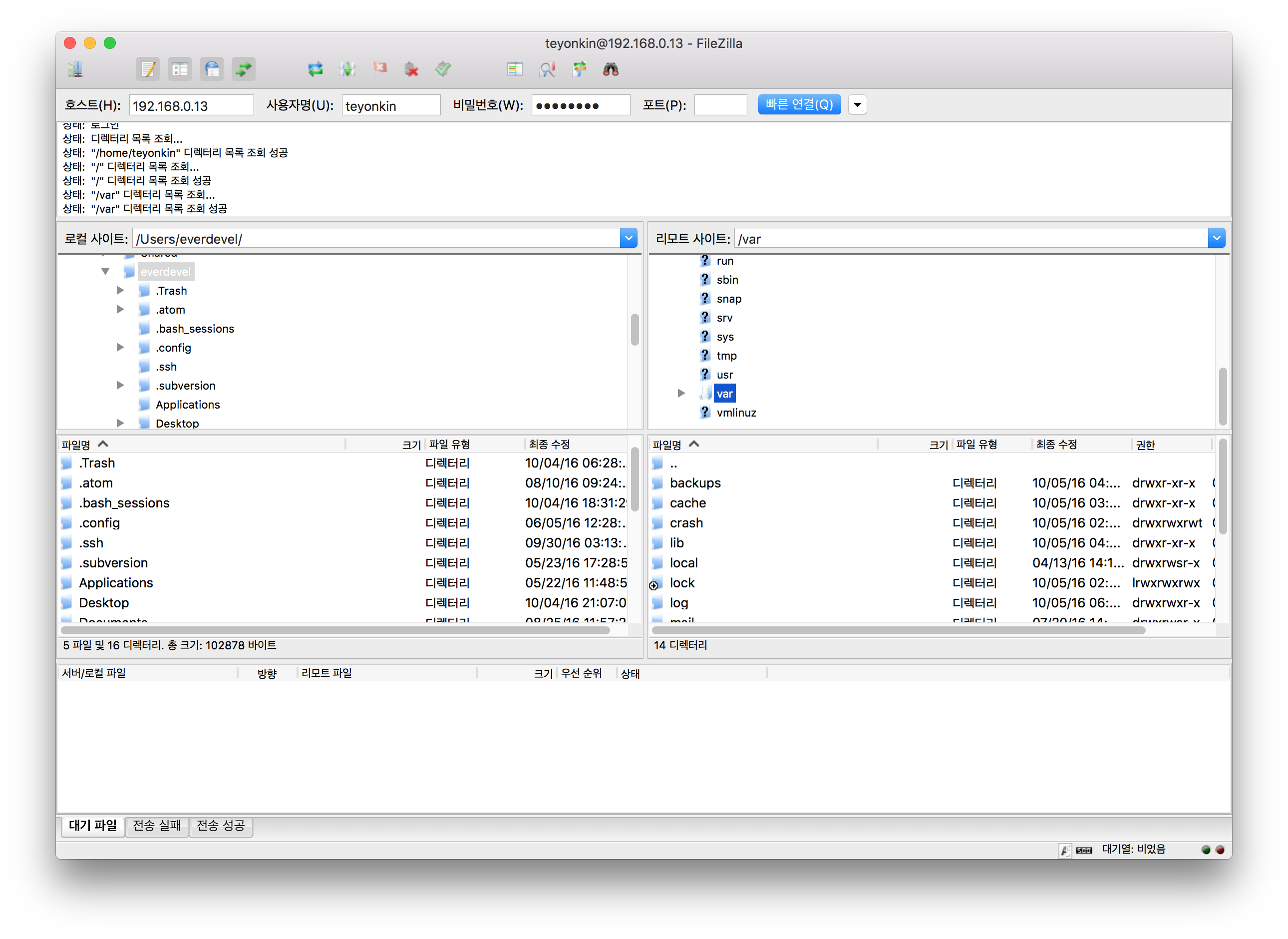Expand the .atom folder in local tree

(x=120, y=309)
